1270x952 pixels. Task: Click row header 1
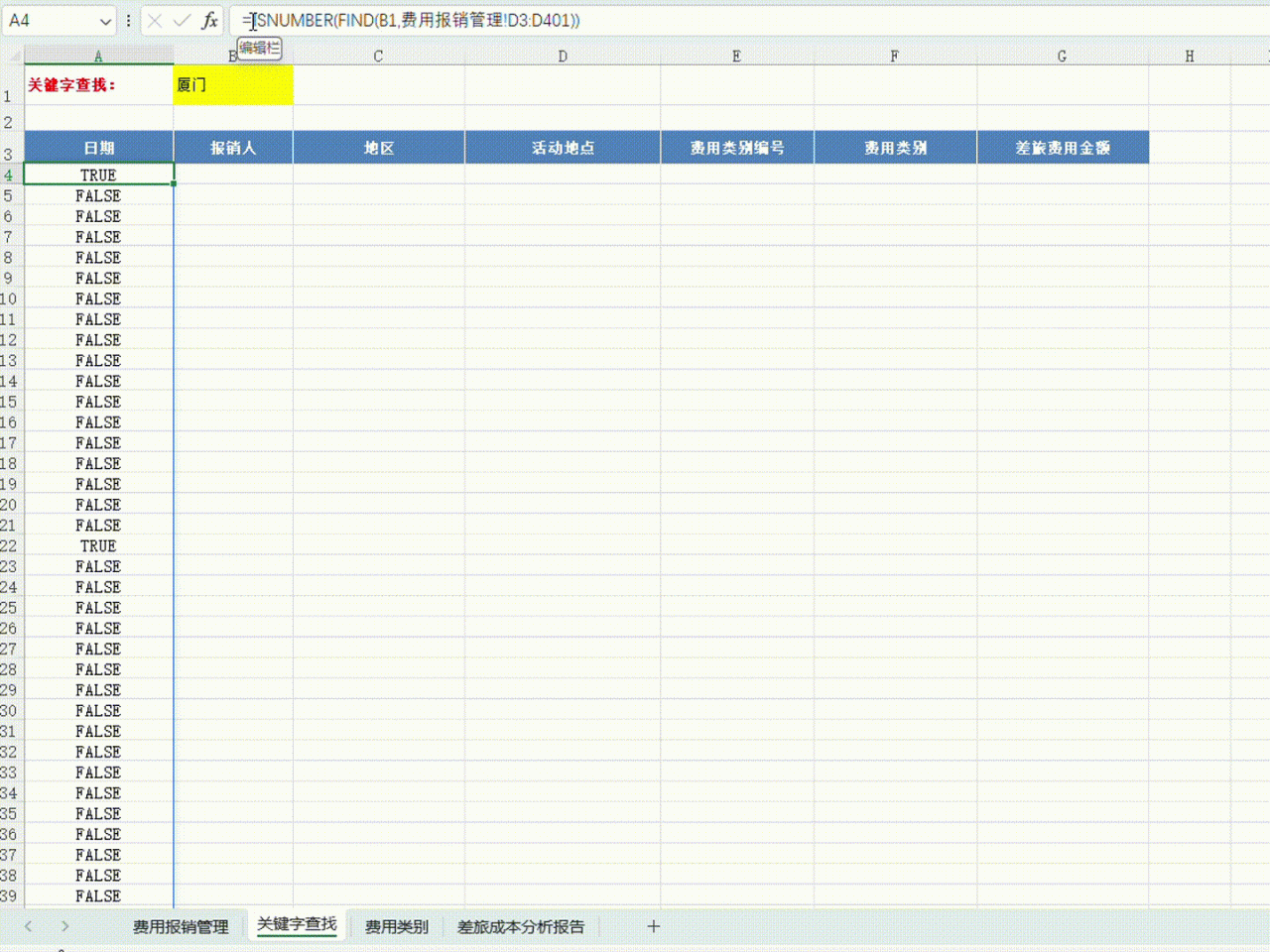11,85
